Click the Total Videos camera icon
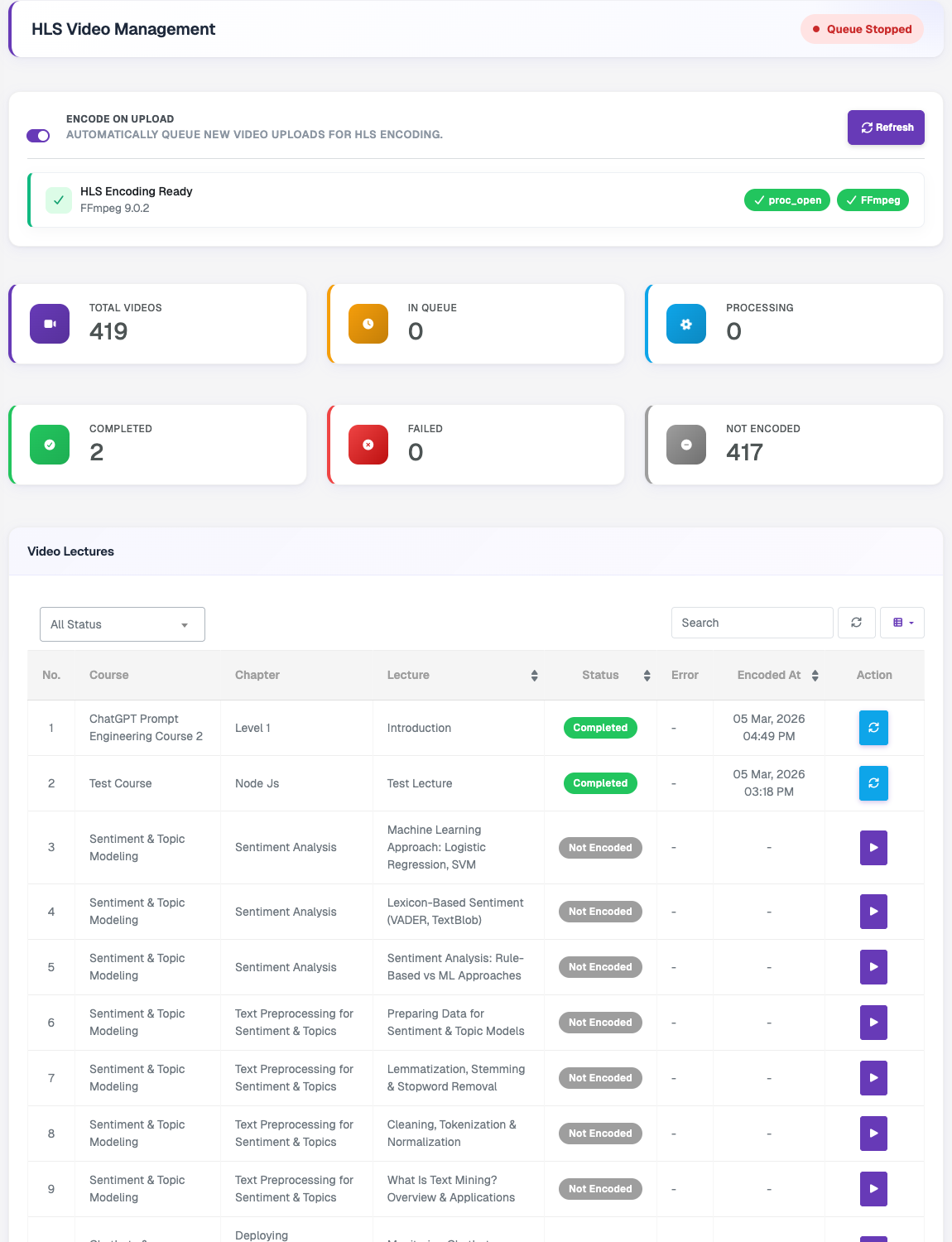The height and width of the screenshot is (1242, 952). tap(50, 324)
